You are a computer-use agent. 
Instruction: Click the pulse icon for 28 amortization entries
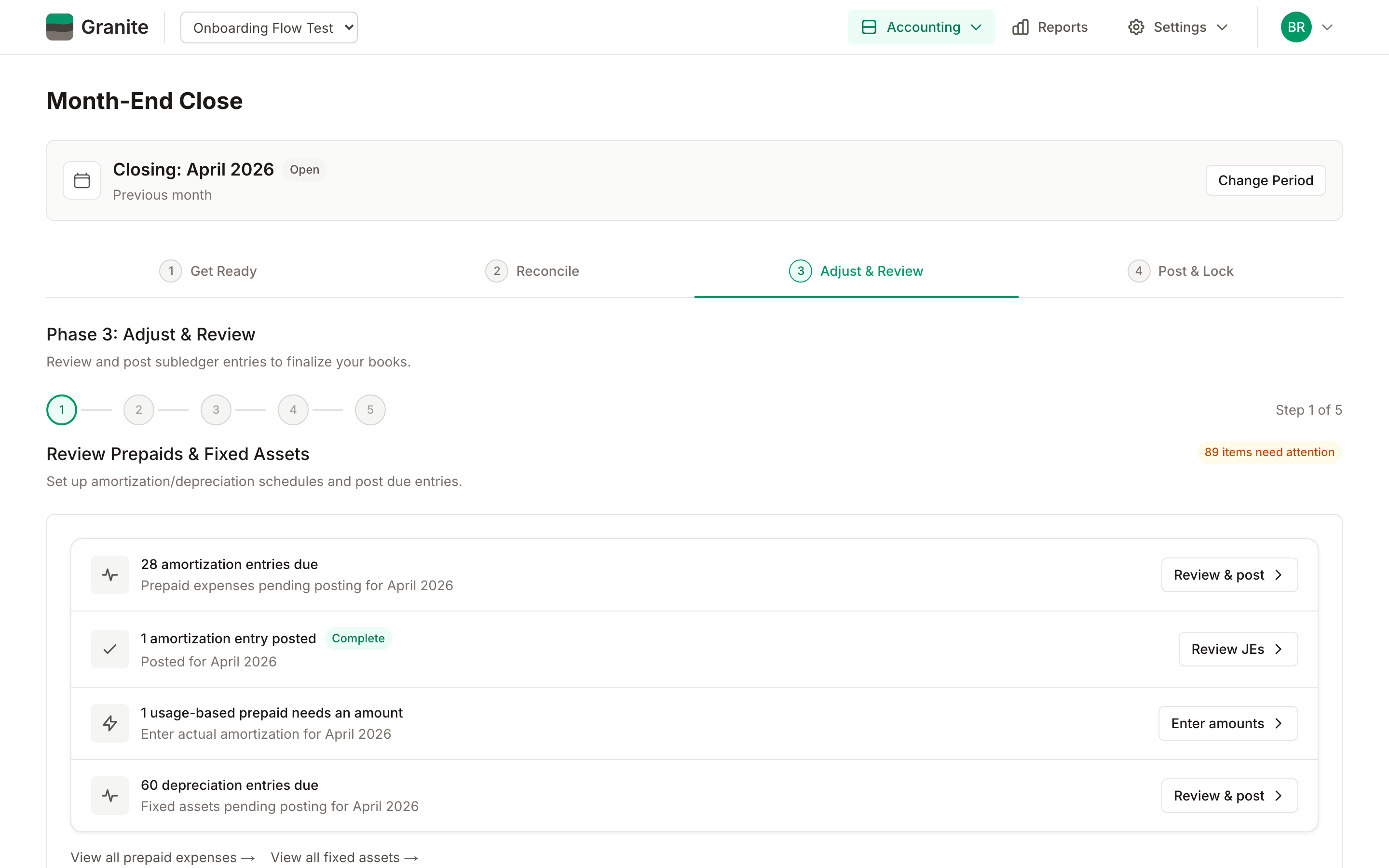click(x=110, y=575)
